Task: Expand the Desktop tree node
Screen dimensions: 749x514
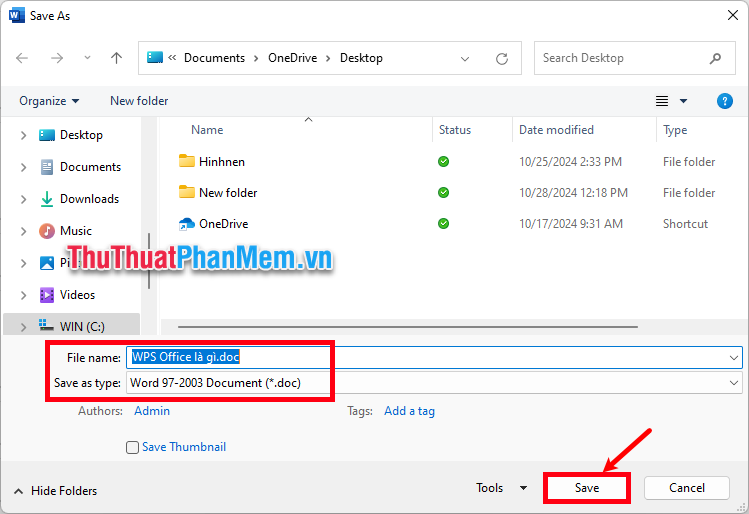Action: pos(23,136)
